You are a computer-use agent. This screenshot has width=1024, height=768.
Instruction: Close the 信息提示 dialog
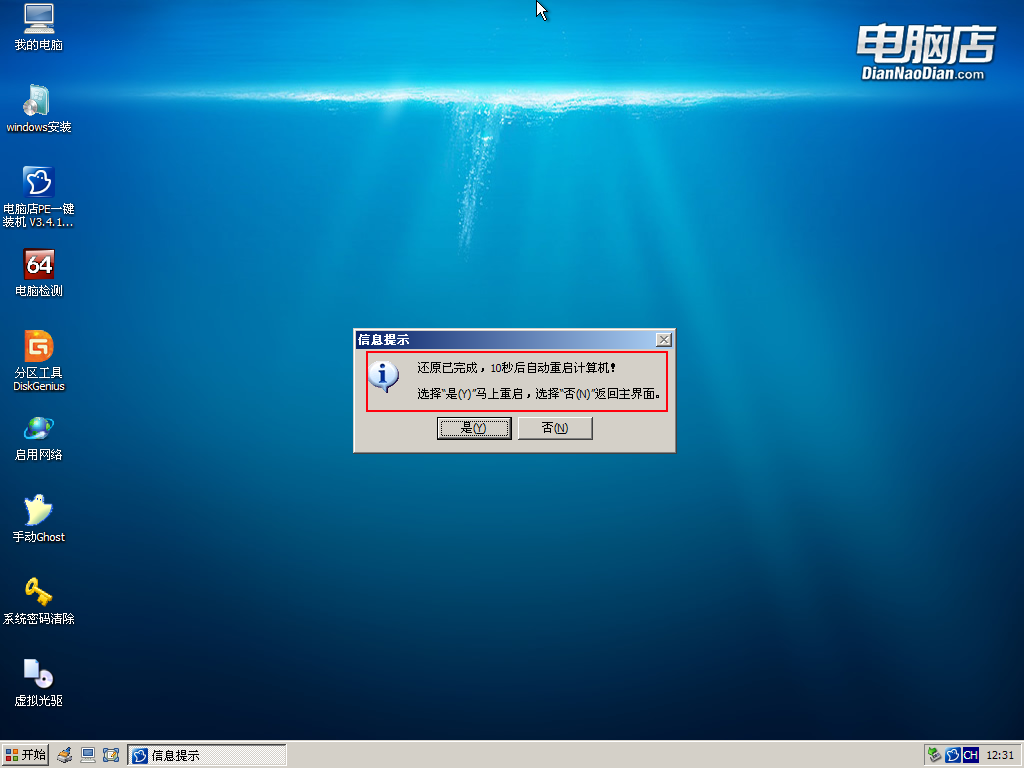point(663,340)
